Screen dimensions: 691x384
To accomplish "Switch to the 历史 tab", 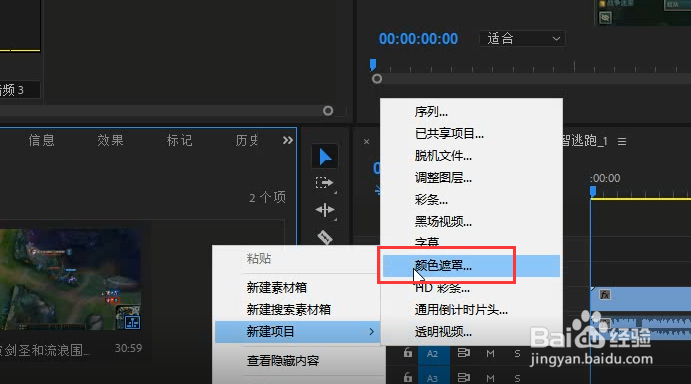I will point(247,140).
